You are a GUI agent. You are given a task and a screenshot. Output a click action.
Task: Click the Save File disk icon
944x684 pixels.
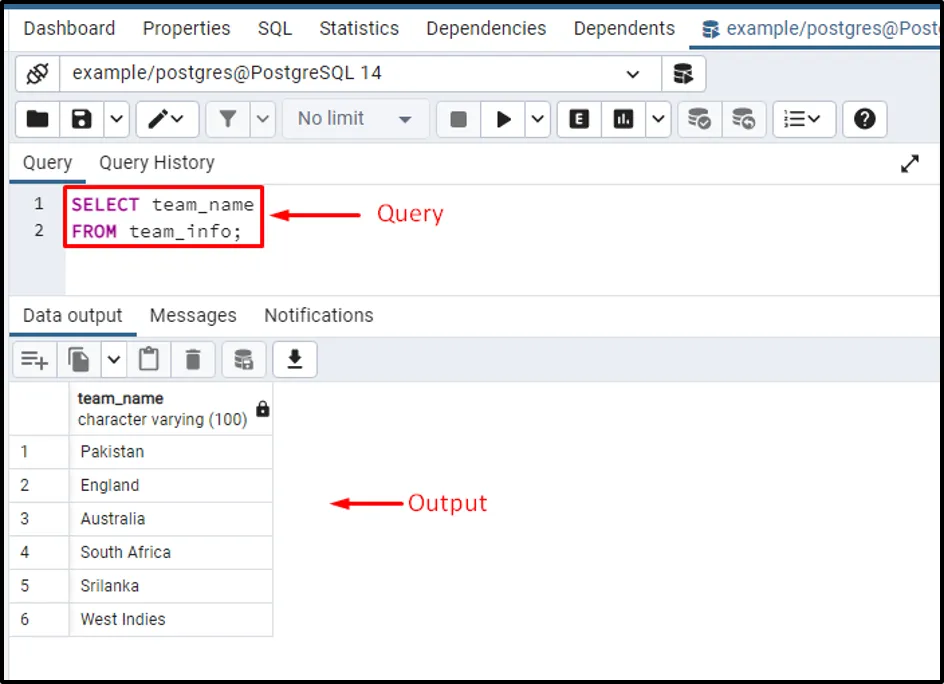[x=82, y=119]
